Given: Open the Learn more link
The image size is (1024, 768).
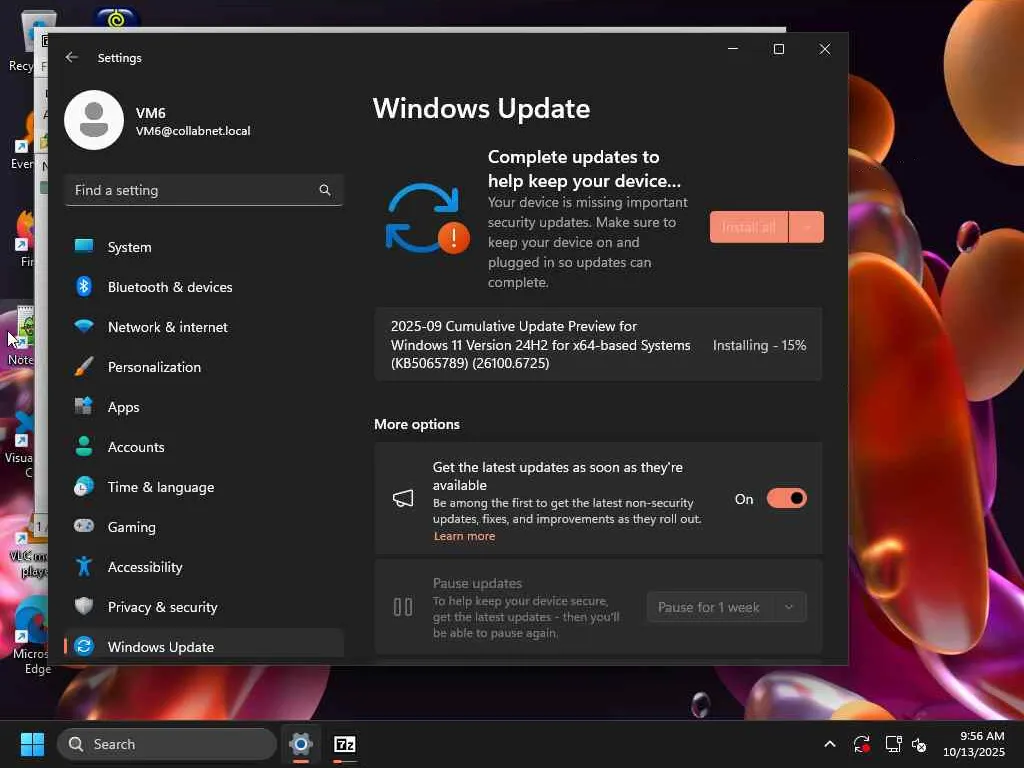Looking at the screenshot, I should (464, 536).
